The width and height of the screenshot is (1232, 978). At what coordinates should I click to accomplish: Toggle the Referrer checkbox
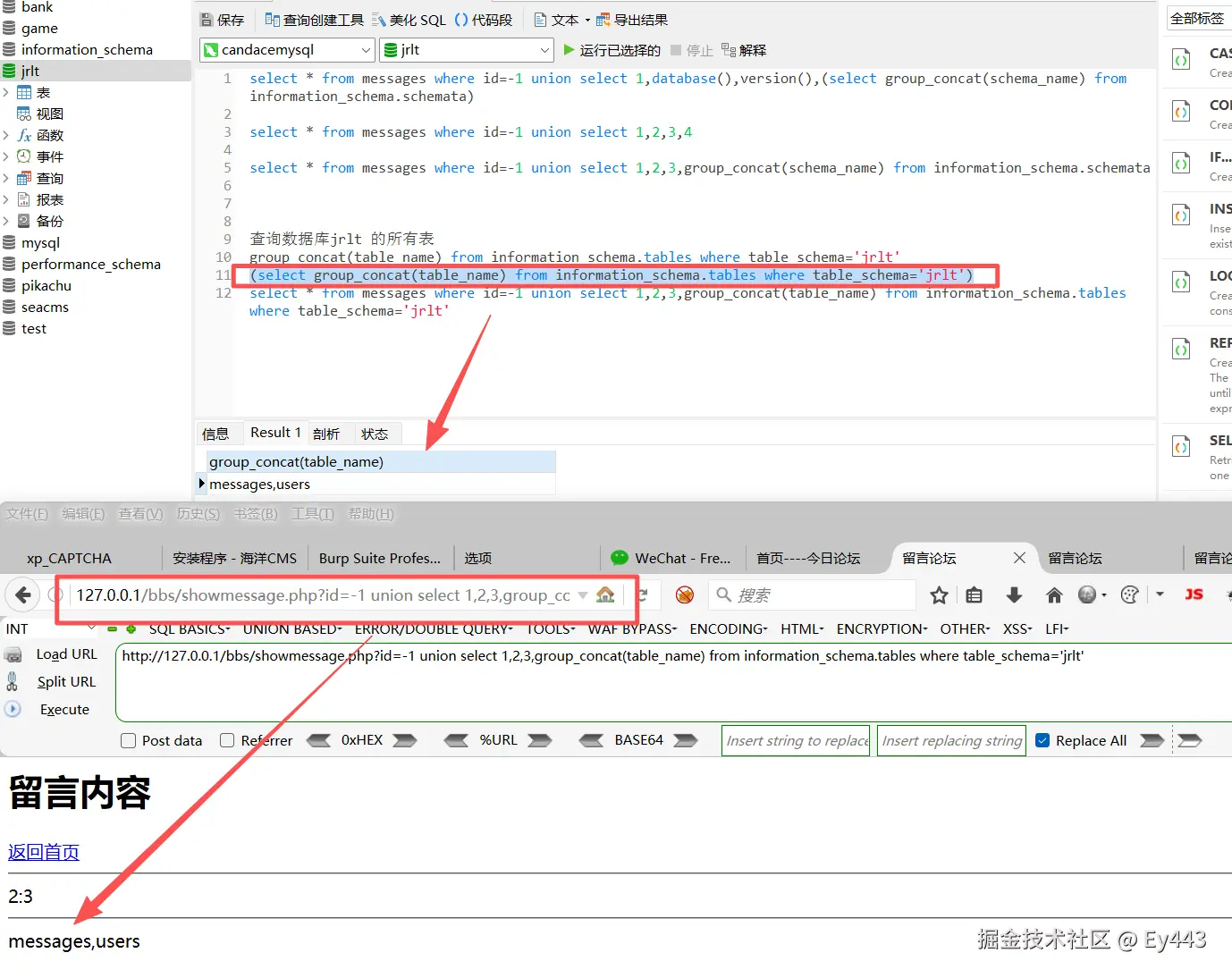pos(227,741)
